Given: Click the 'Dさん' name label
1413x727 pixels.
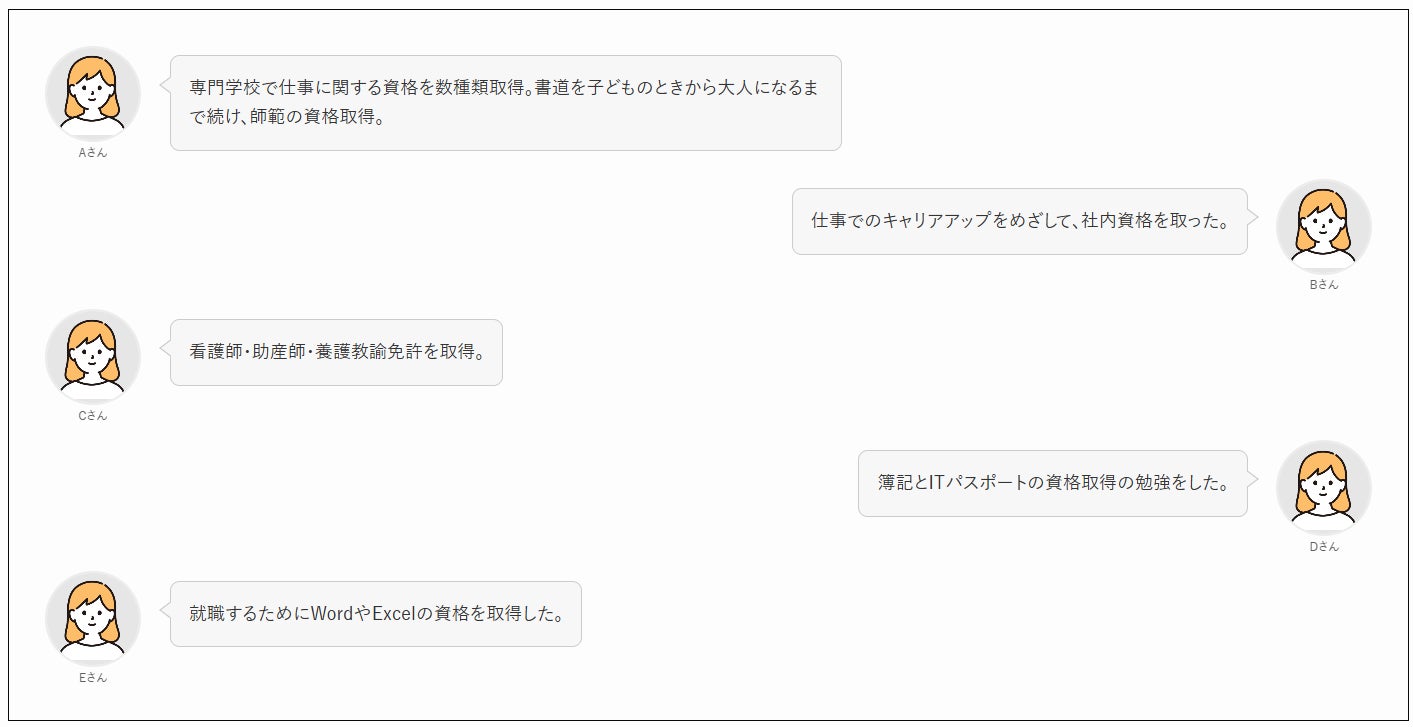Looking at the screenshot, I should click(1323, 547).
